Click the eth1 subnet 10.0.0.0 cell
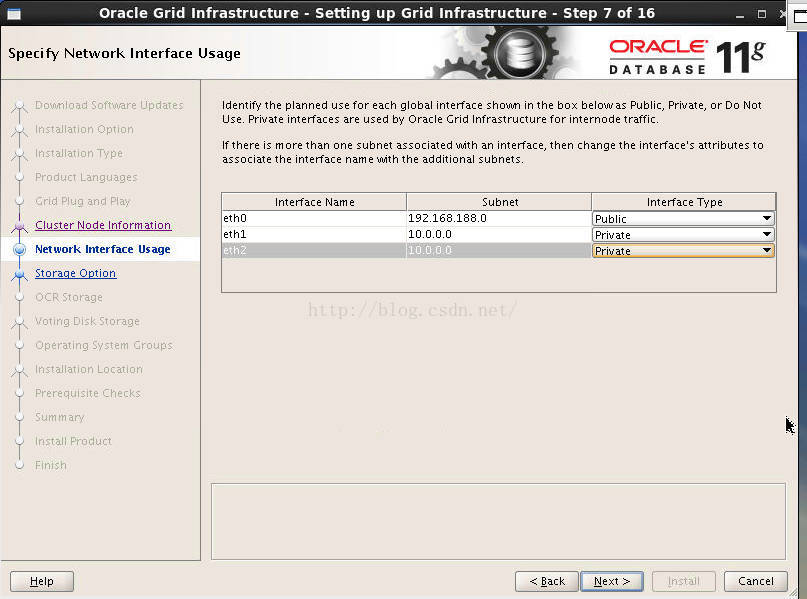The image size is (807, 599). (499, 234)
